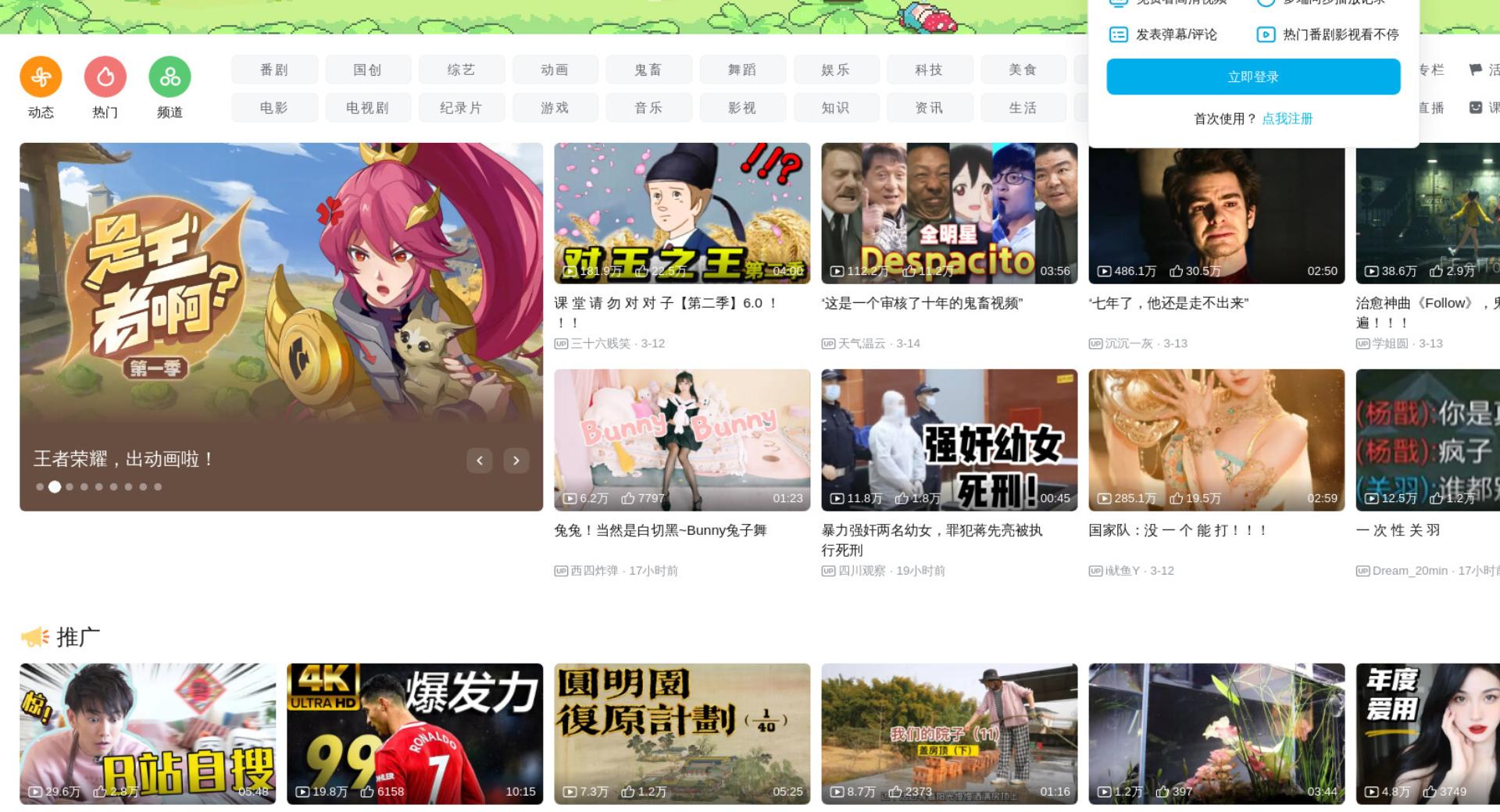This screenshot has width=1500, height=812.
Task: Select the 纪录片 category
Action: coord(462,108)
